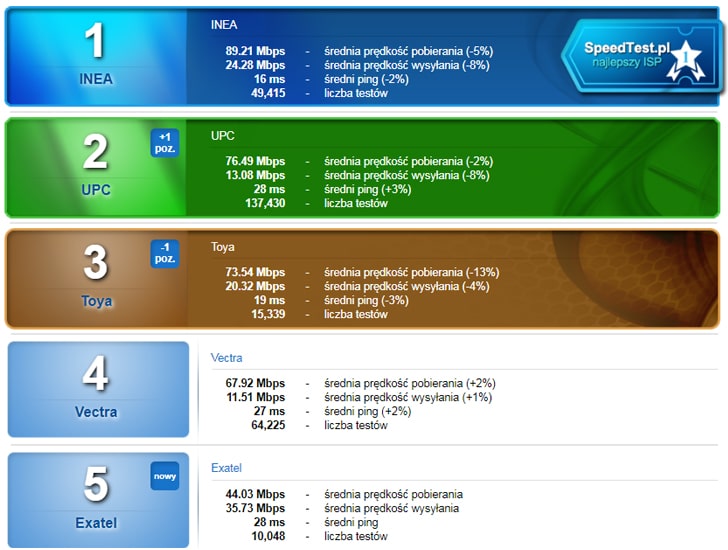Click 'średnia prędkość wysyłania (-4%)' text

[407, 286]
